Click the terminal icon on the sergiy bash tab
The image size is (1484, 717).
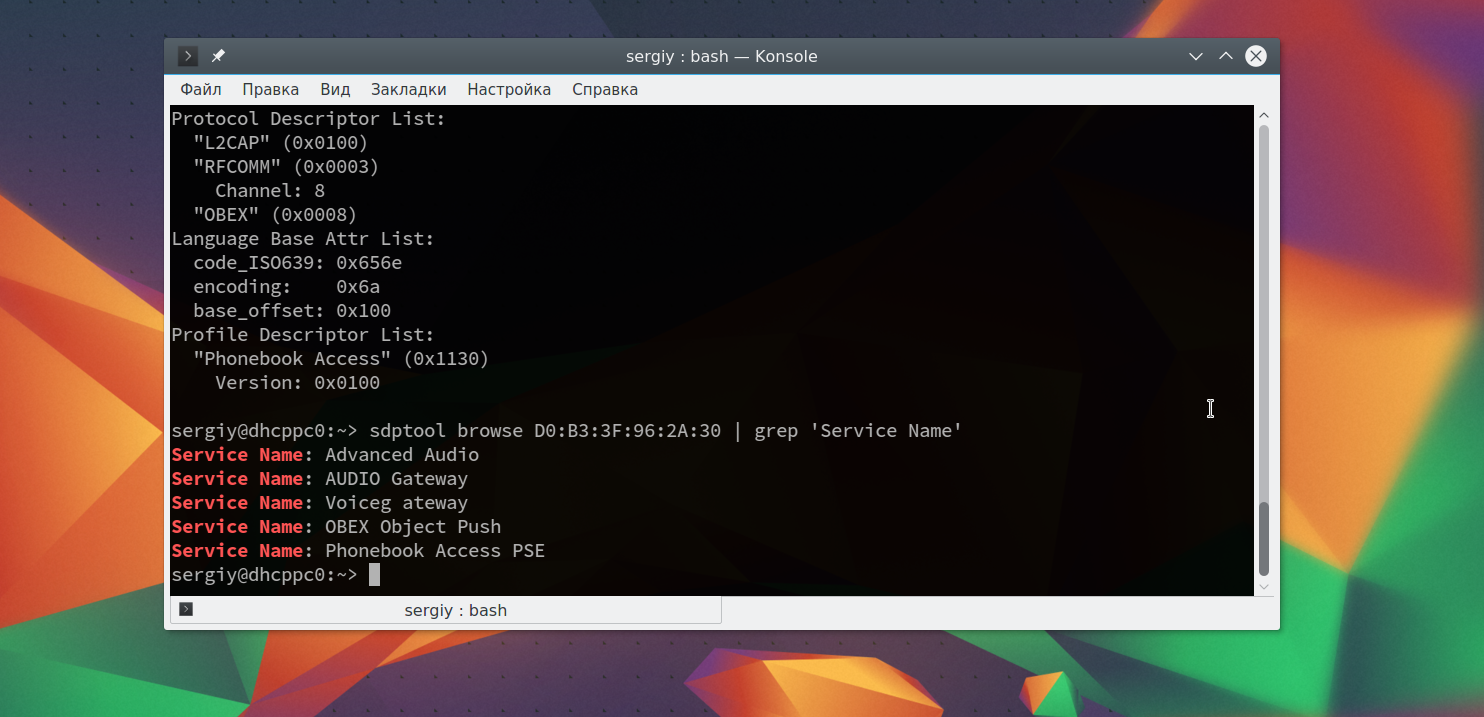pos(185,609)
